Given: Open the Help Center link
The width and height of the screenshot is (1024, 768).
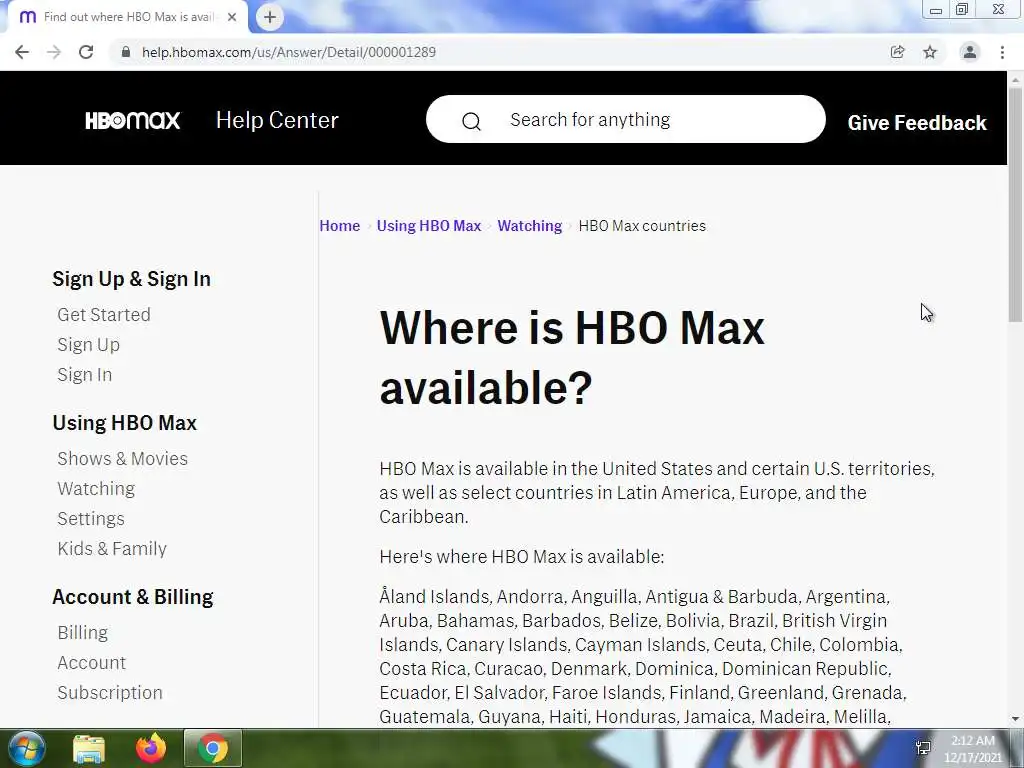Looking at the screenshot, I should click(x=277, y=120).
